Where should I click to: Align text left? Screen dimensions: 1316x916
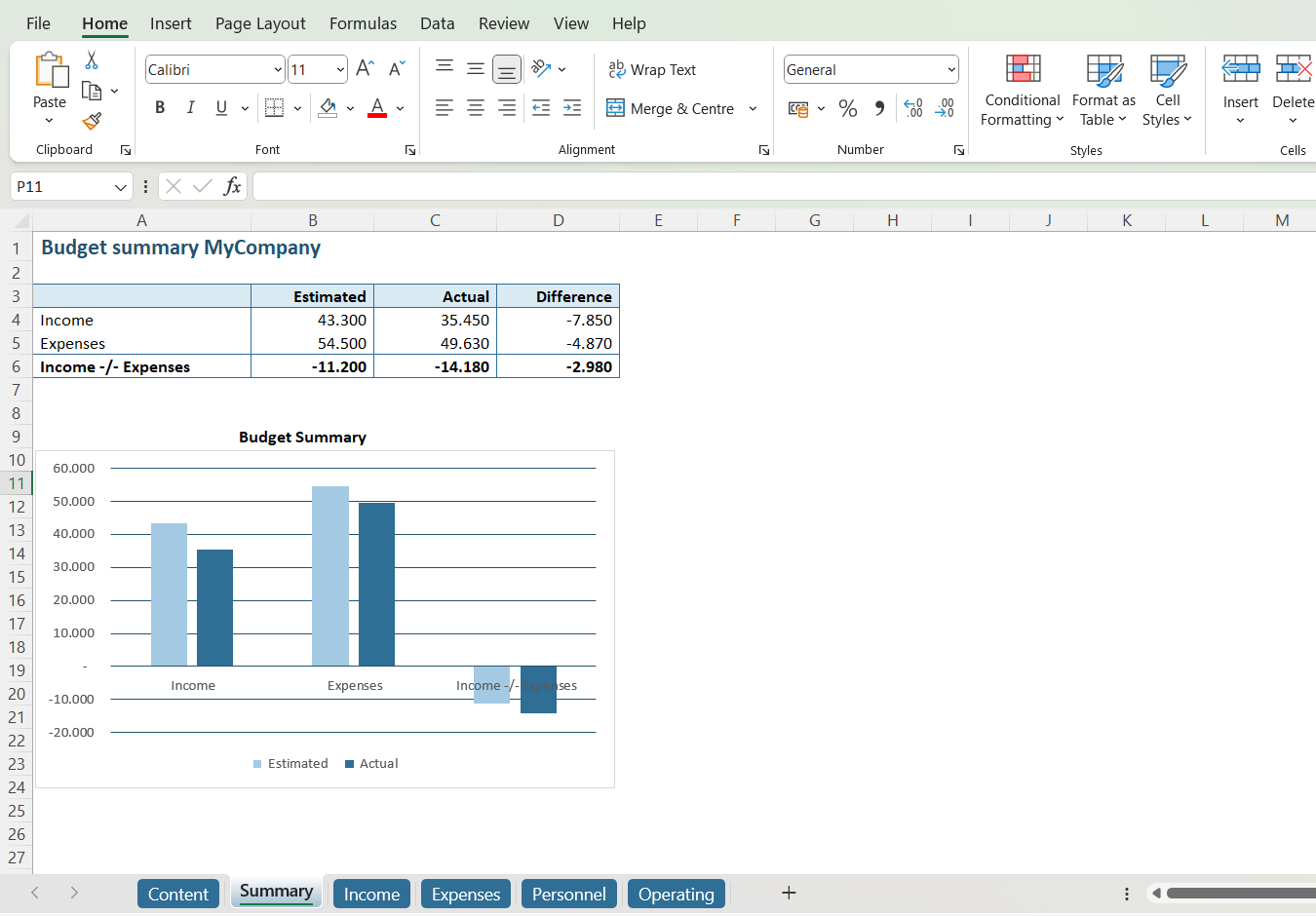(445, 108)
